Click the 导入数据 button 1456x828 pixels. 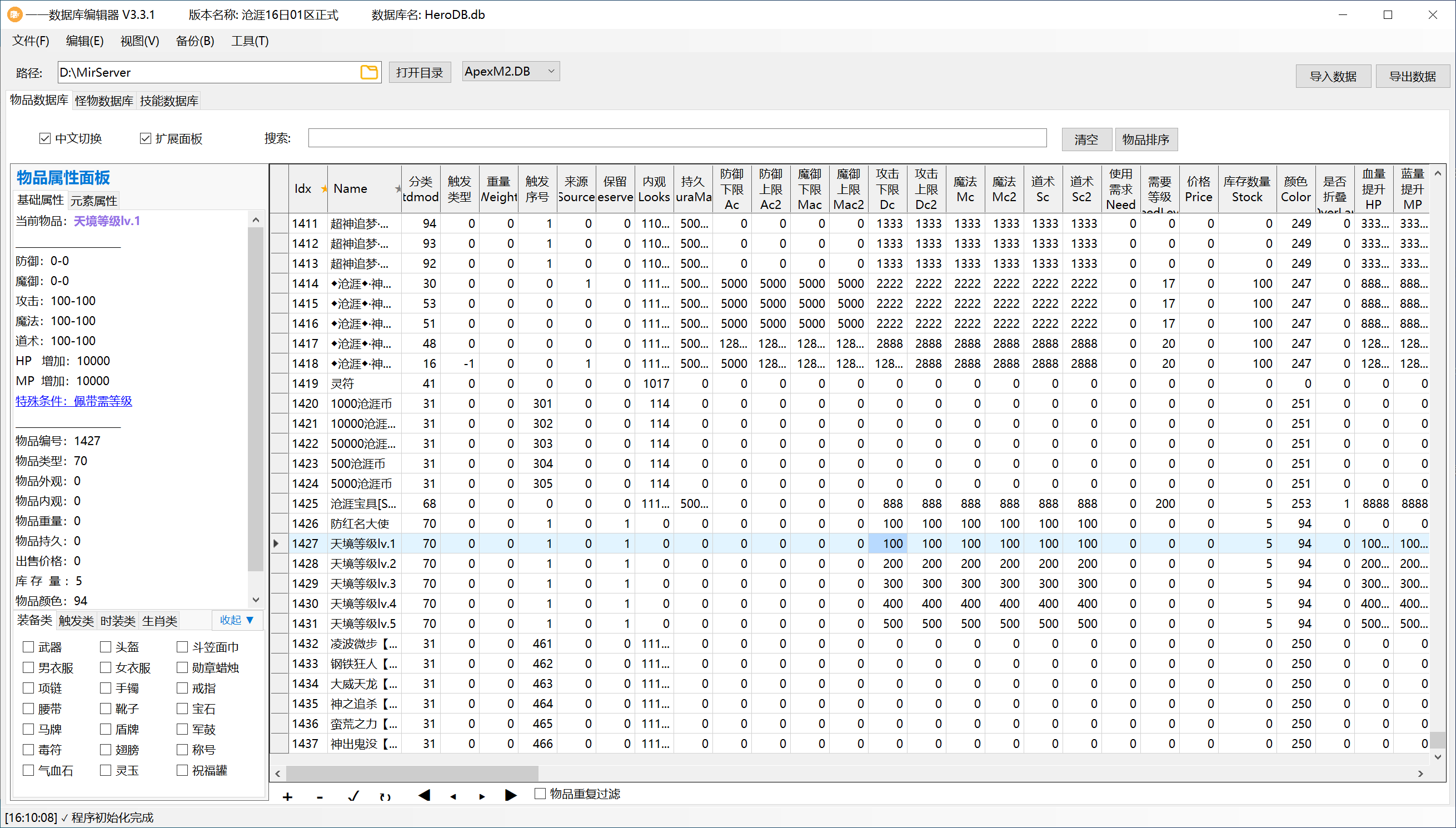click(x=1333, y=76)
